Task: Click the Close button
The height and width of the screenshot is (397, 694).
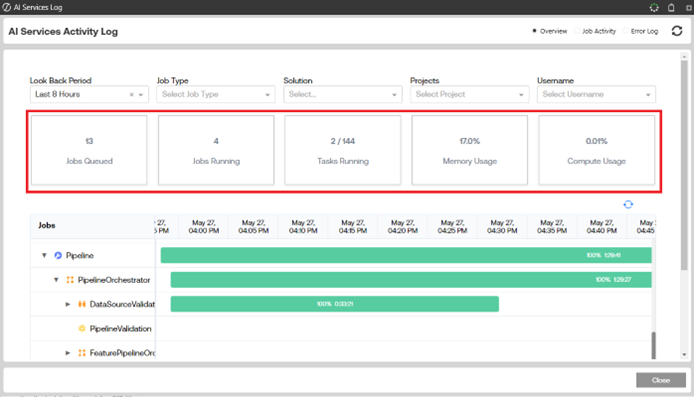Action: [x=661, y=380]
